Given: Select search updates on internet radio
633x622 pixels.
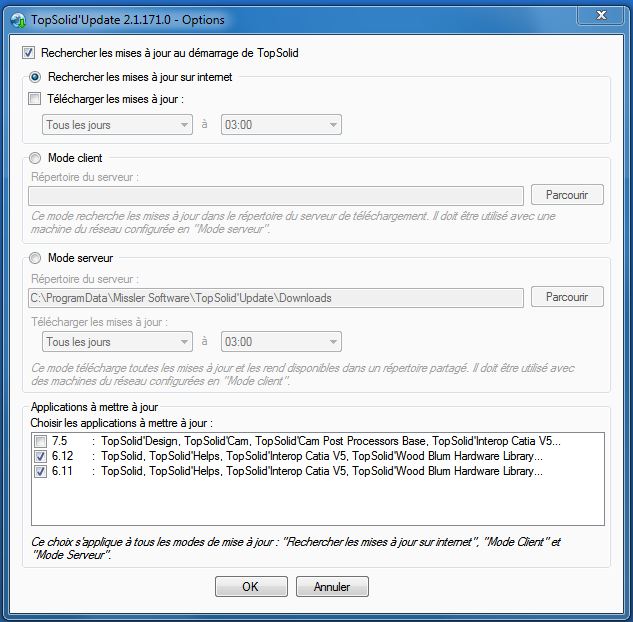Looking at the screenshot, I should [35, 77].
